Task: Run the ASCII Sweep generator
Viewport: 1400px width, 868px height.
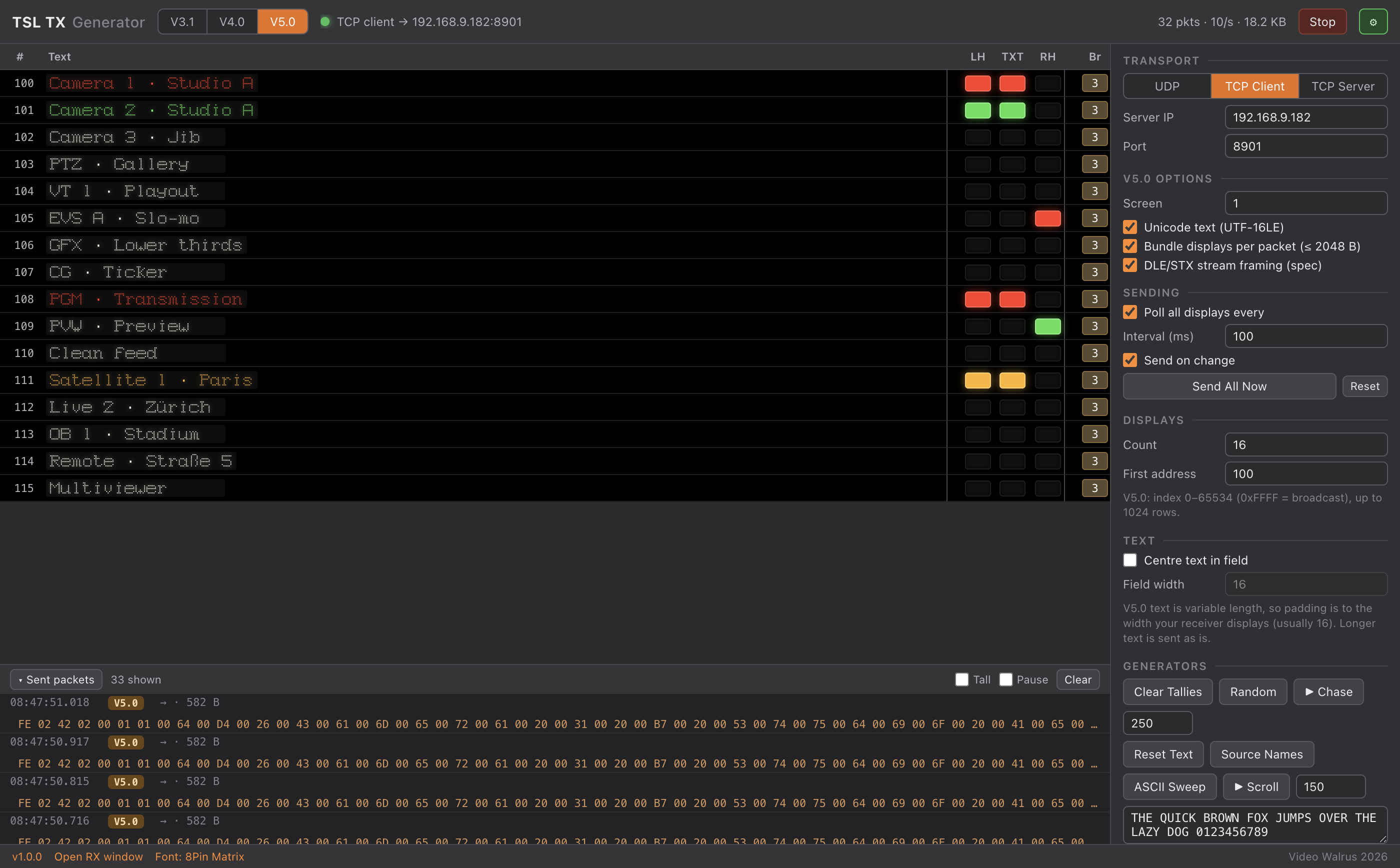Action: [x=1169, y=786]
